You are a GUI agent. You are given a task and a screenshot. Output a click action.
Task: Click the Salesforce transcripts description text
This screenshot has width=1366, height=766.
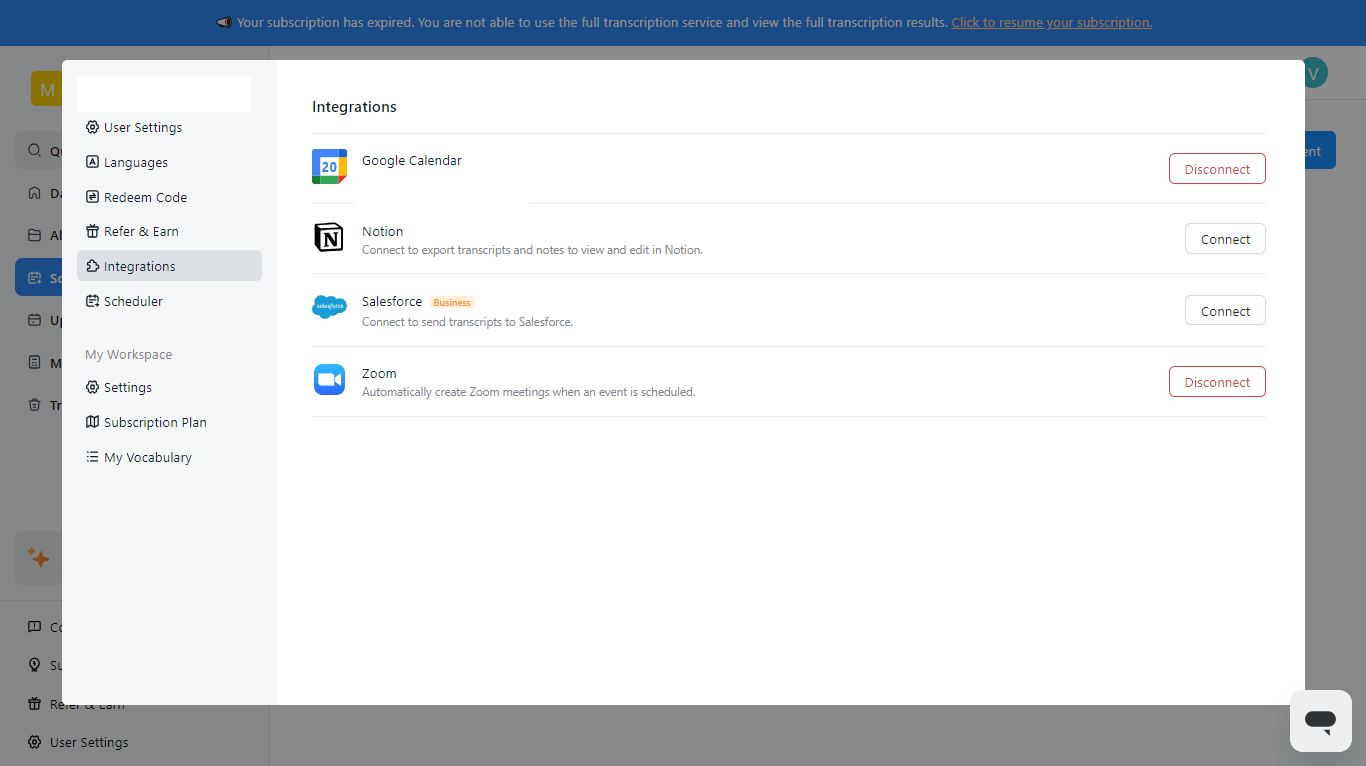coord(467,322)
